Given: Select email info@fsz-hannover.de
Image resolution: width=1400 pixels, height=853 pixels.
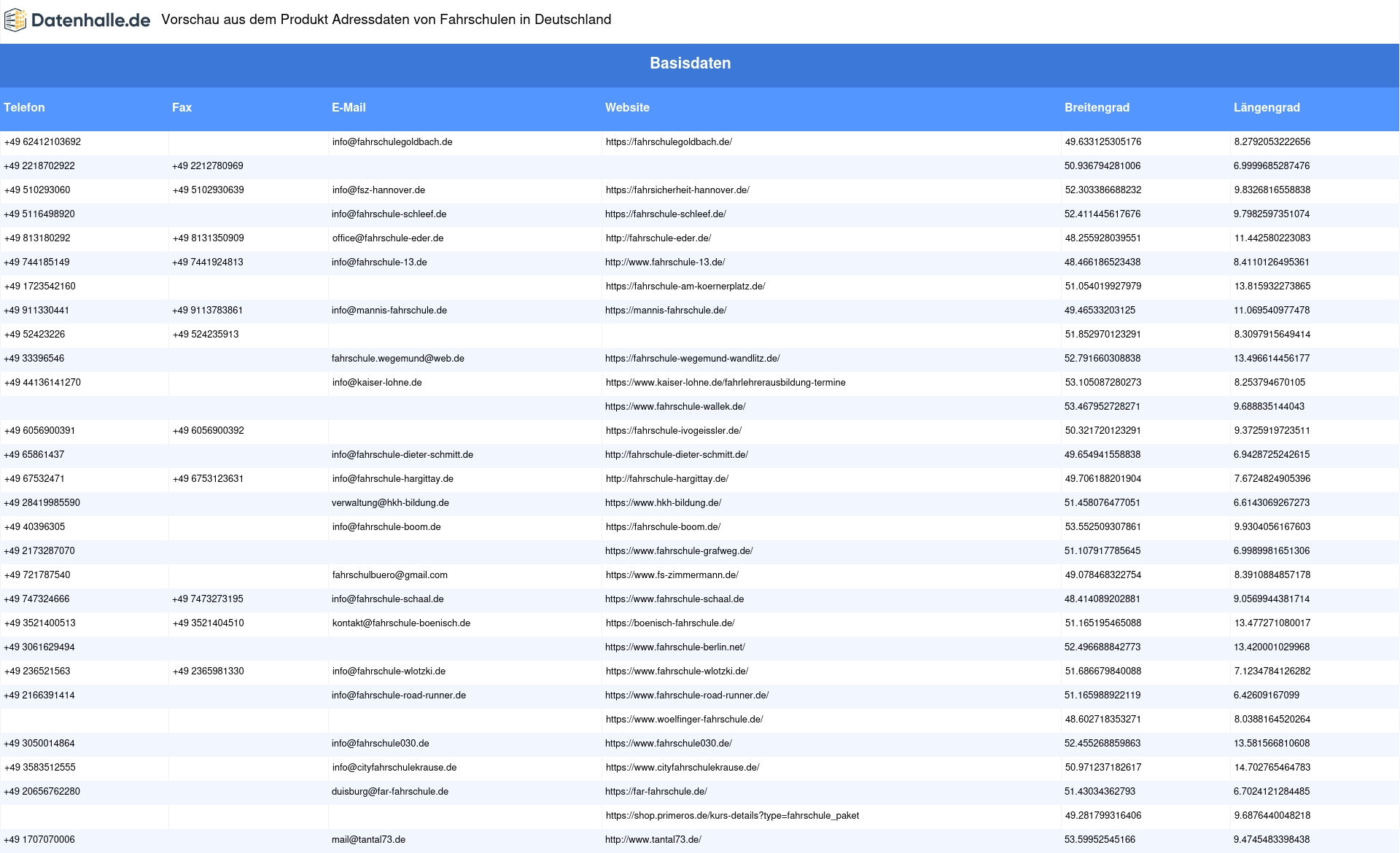Looking at the screenshot, I should [x=378, y=190].
